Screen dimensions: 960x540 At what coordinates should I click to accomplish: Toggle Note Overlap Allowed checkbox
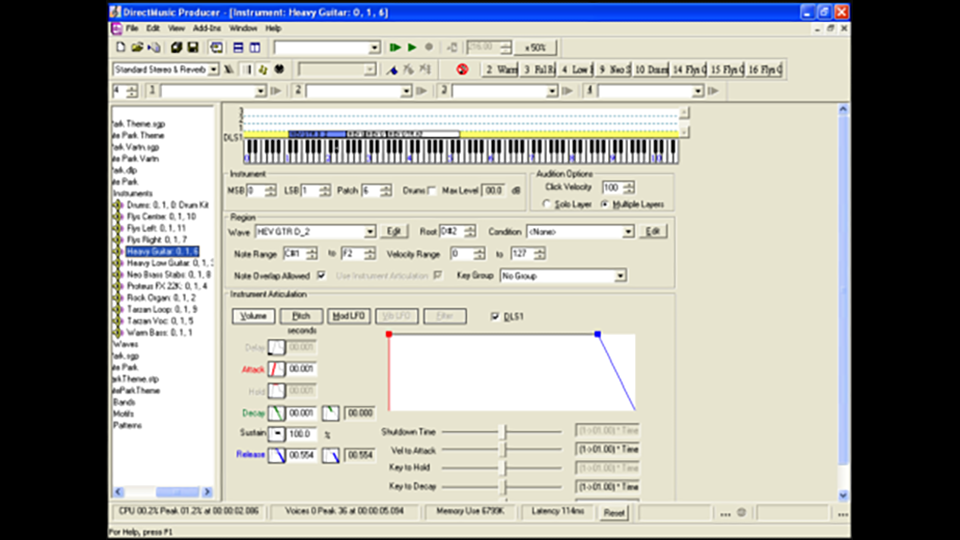(321, 276)
